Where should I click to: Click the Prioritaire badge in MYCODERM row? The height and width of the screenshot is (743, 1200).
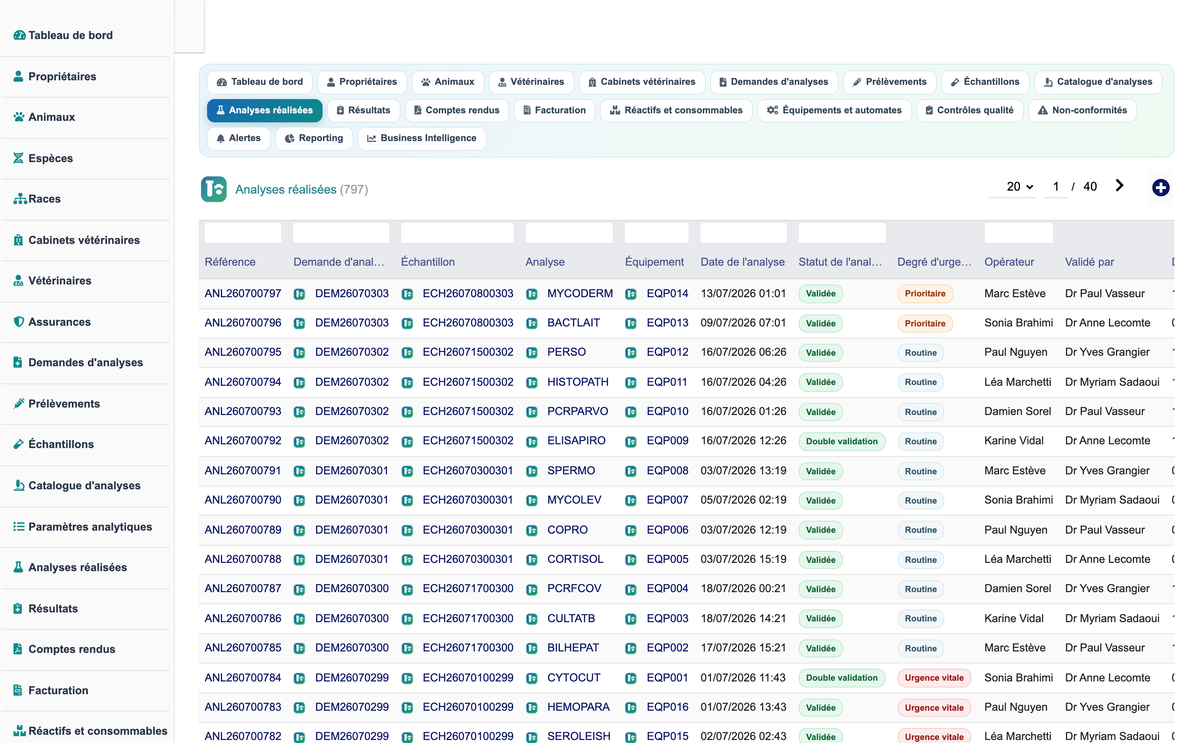pyautogui.click(x=925, y=294)
